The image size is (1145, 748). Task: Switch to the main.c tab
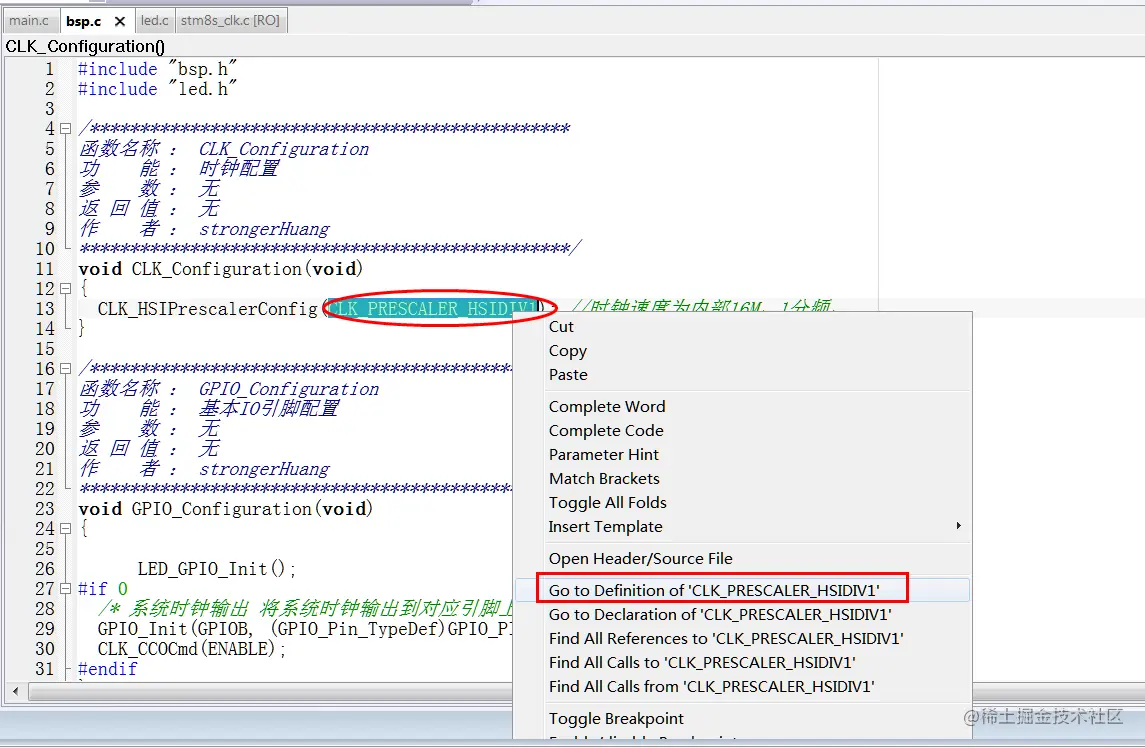[x=29, y=20]
